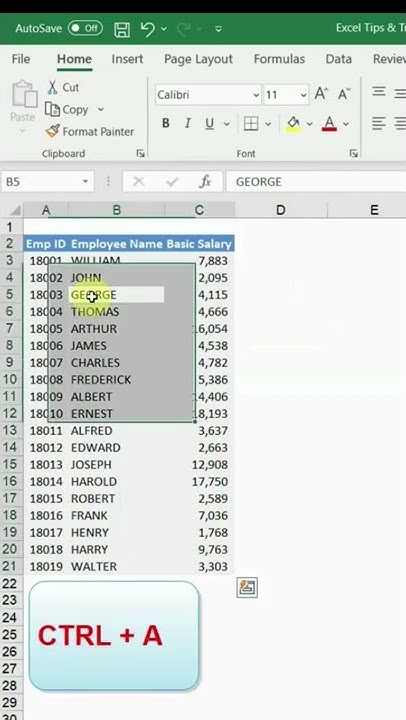Click the Copy button
Screen dimensions: 406x720
click(x=68, y=110)
